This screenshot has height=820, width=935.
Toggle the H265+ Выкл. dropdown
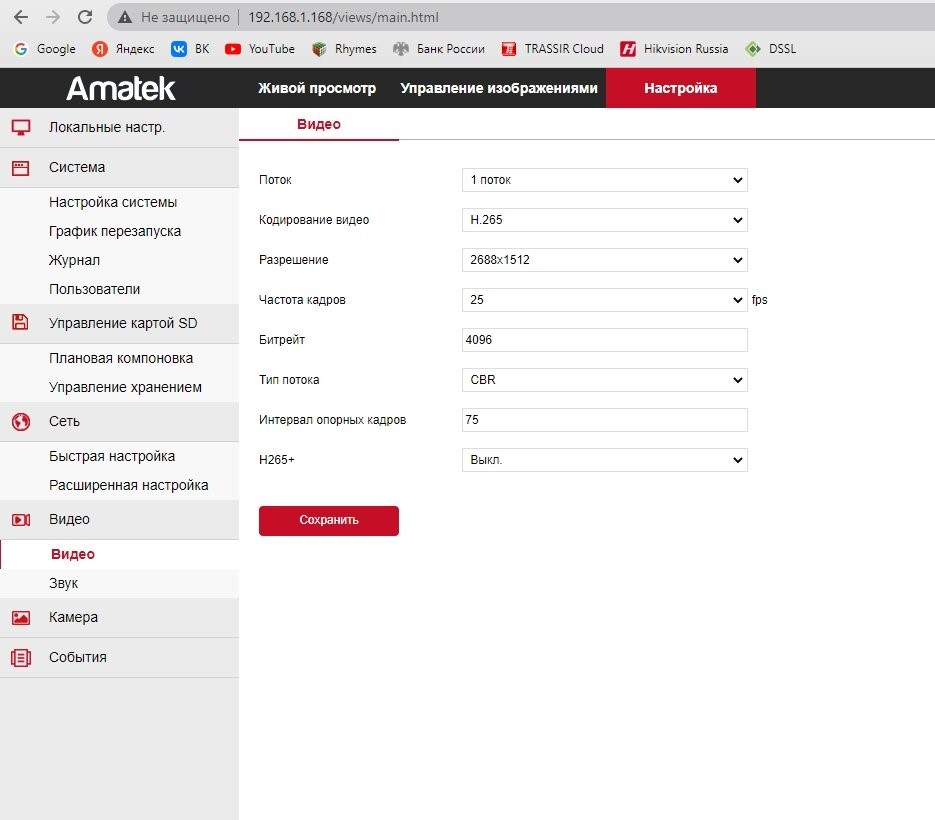coord(604,460)
